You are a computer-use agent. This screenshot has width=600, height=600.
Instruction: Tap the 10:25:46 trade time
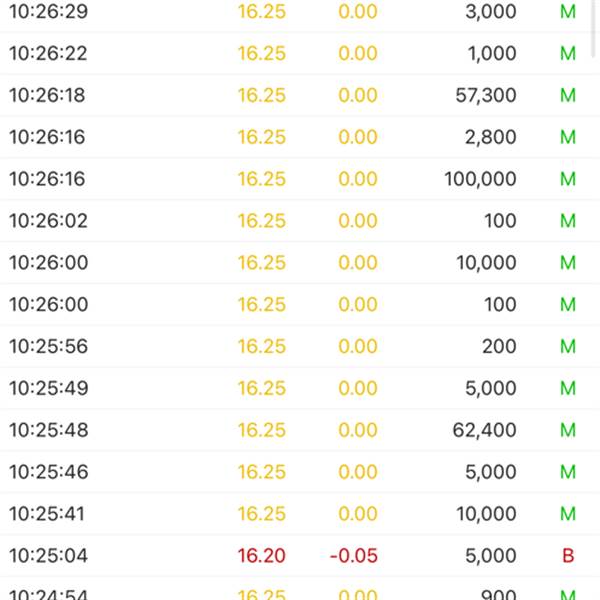(x=48, y=472)
